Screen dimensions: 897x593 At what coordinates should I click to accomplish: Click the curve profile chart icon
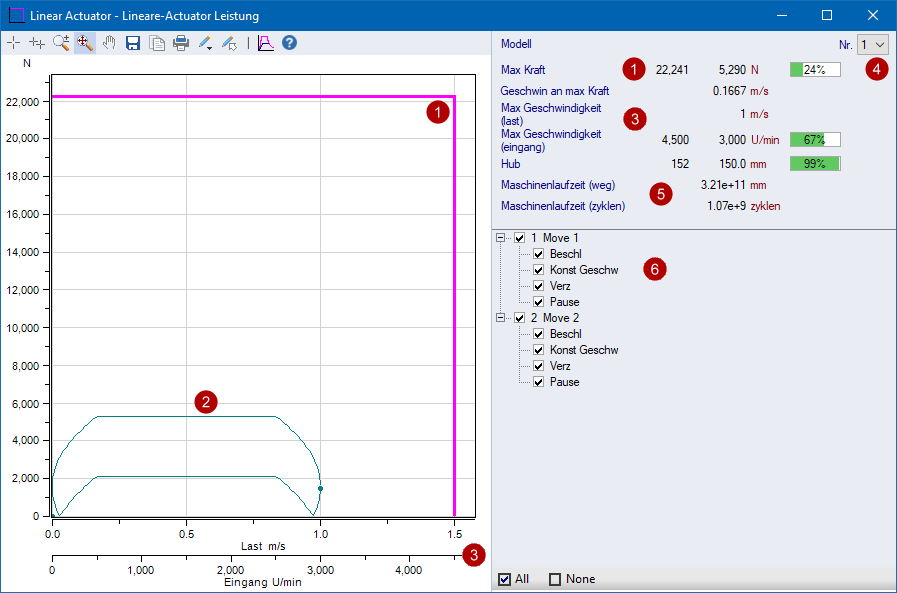click(x=265, y=43)
